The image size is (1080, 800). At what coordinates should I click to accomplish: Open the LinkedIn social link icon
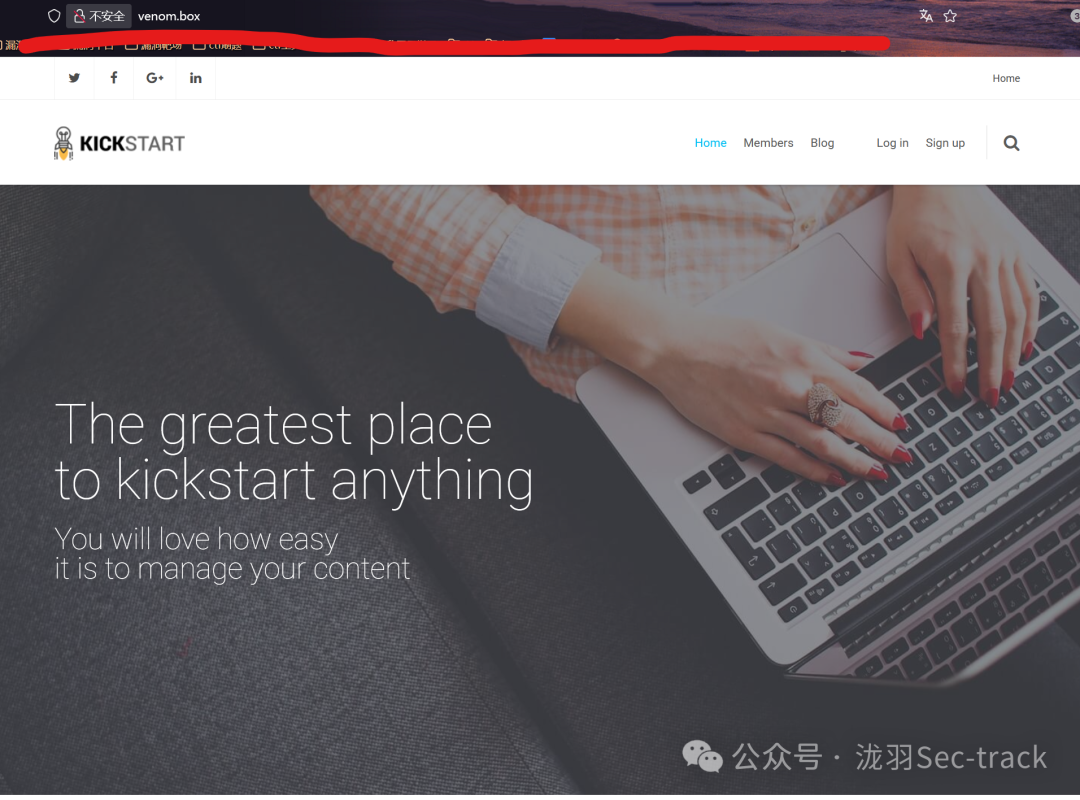(196, 78)
